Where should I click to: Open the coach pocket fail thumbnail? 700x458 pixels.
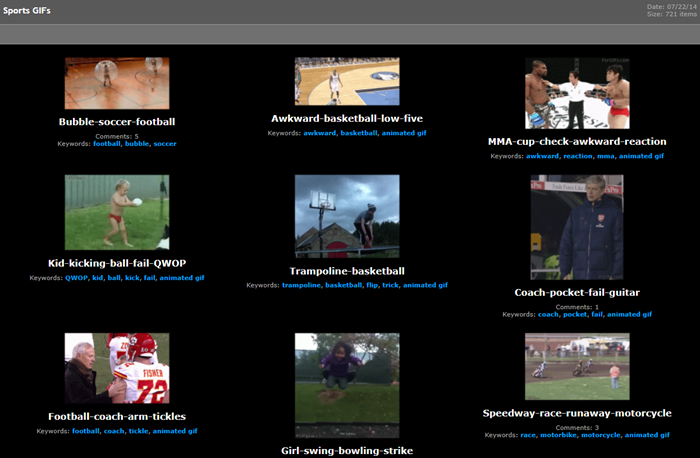click(x=577, y=228)
